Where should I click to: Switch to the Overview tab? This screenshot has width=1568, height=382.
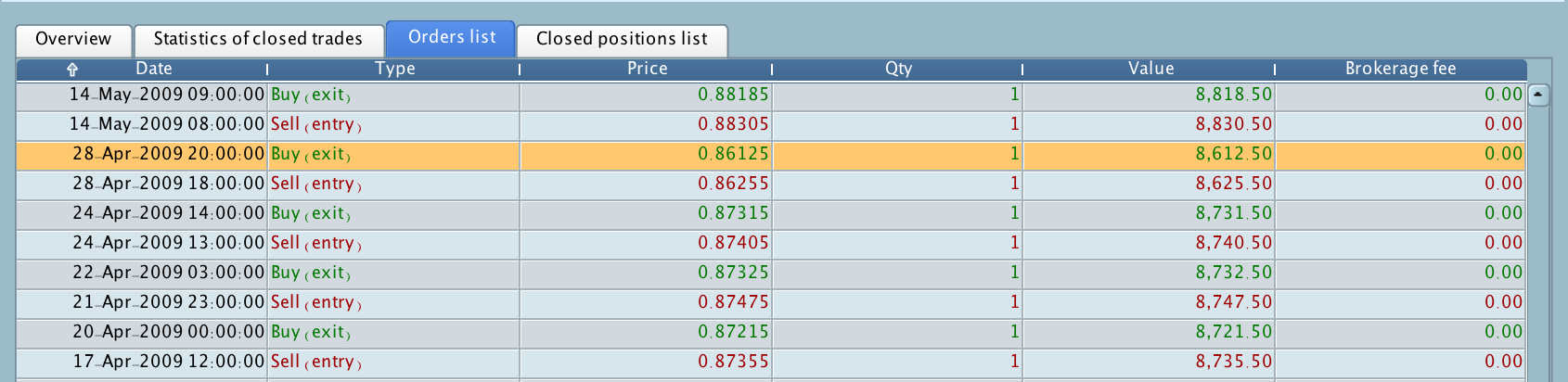coord(73,39)
